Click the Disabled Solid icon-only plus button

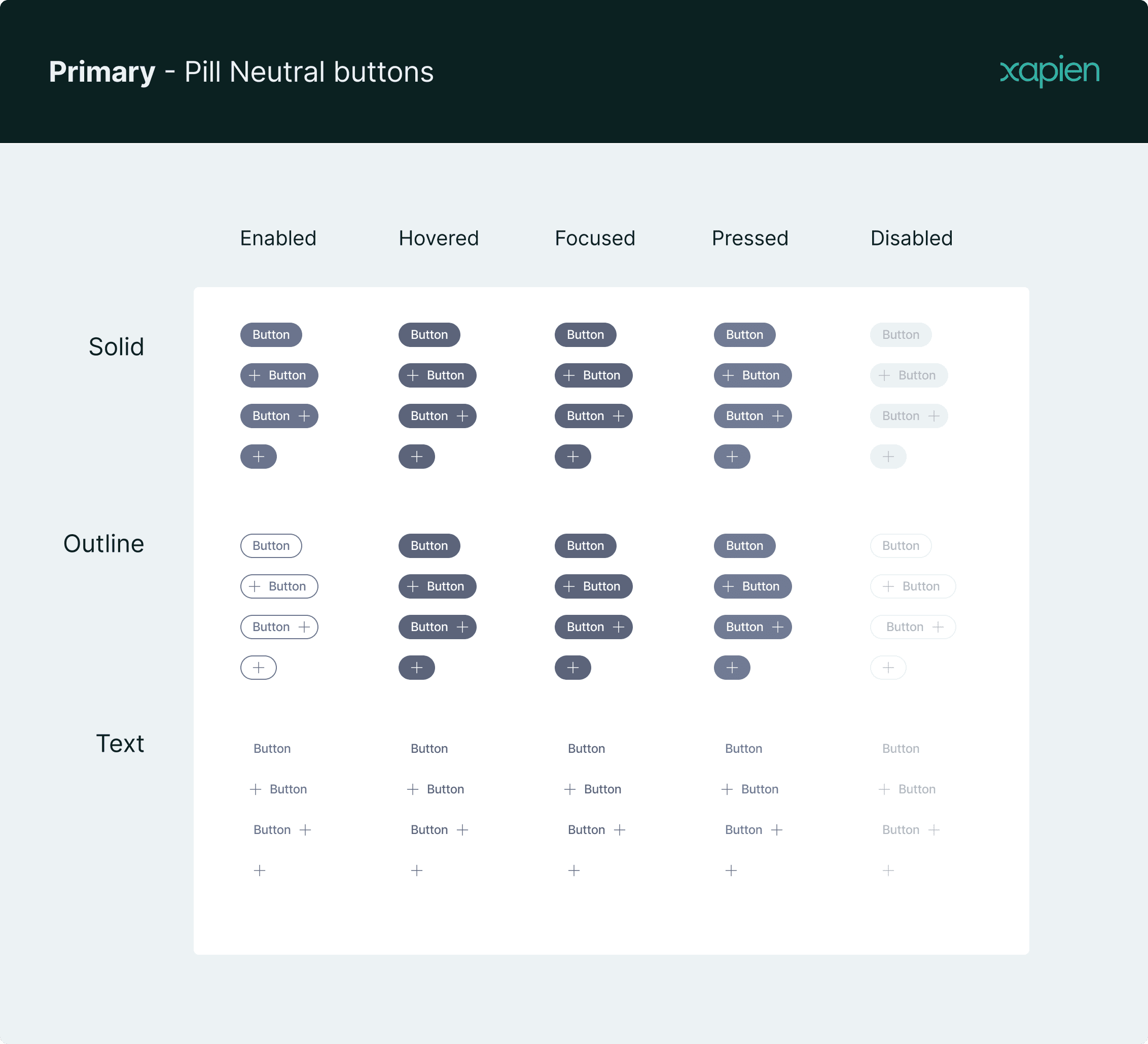pos(888,456)
